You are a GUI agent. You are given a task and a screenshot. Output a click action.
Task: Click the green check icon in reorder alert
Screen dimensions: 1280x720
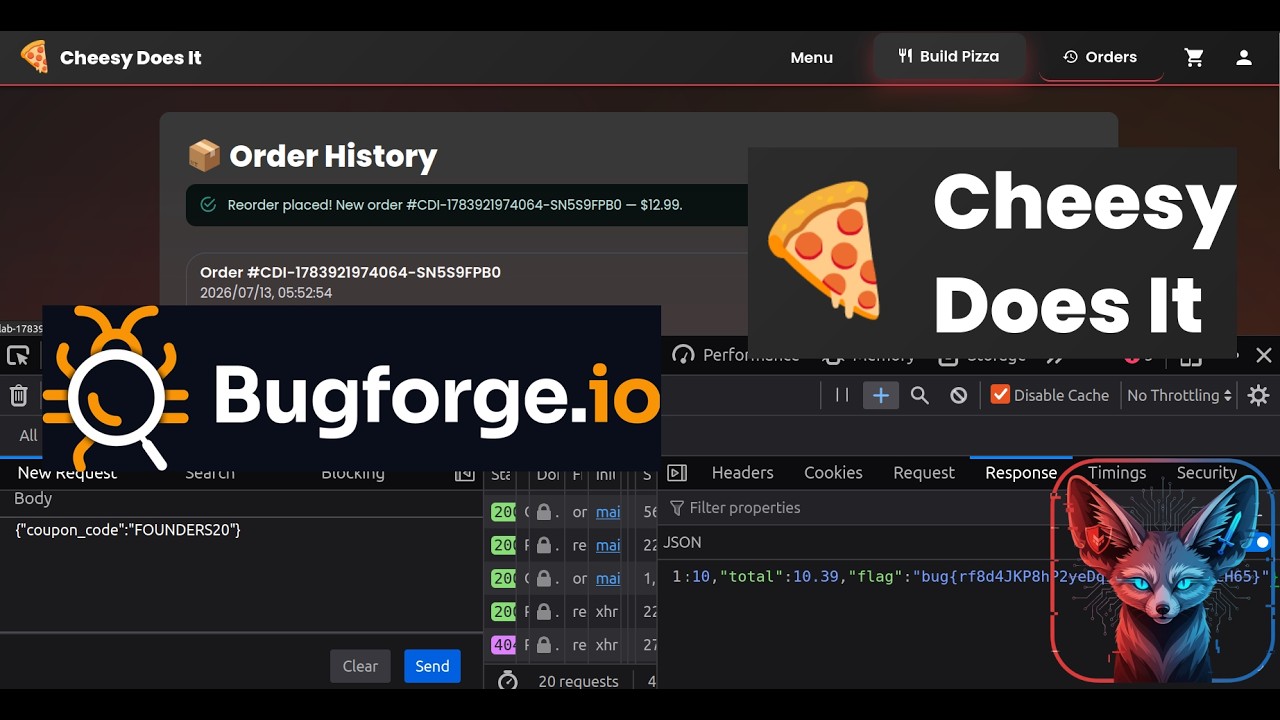208,204
